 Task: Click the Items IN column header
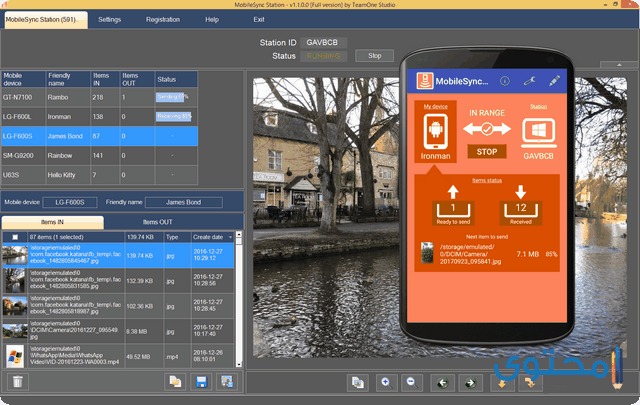click(x=105, y=79)
